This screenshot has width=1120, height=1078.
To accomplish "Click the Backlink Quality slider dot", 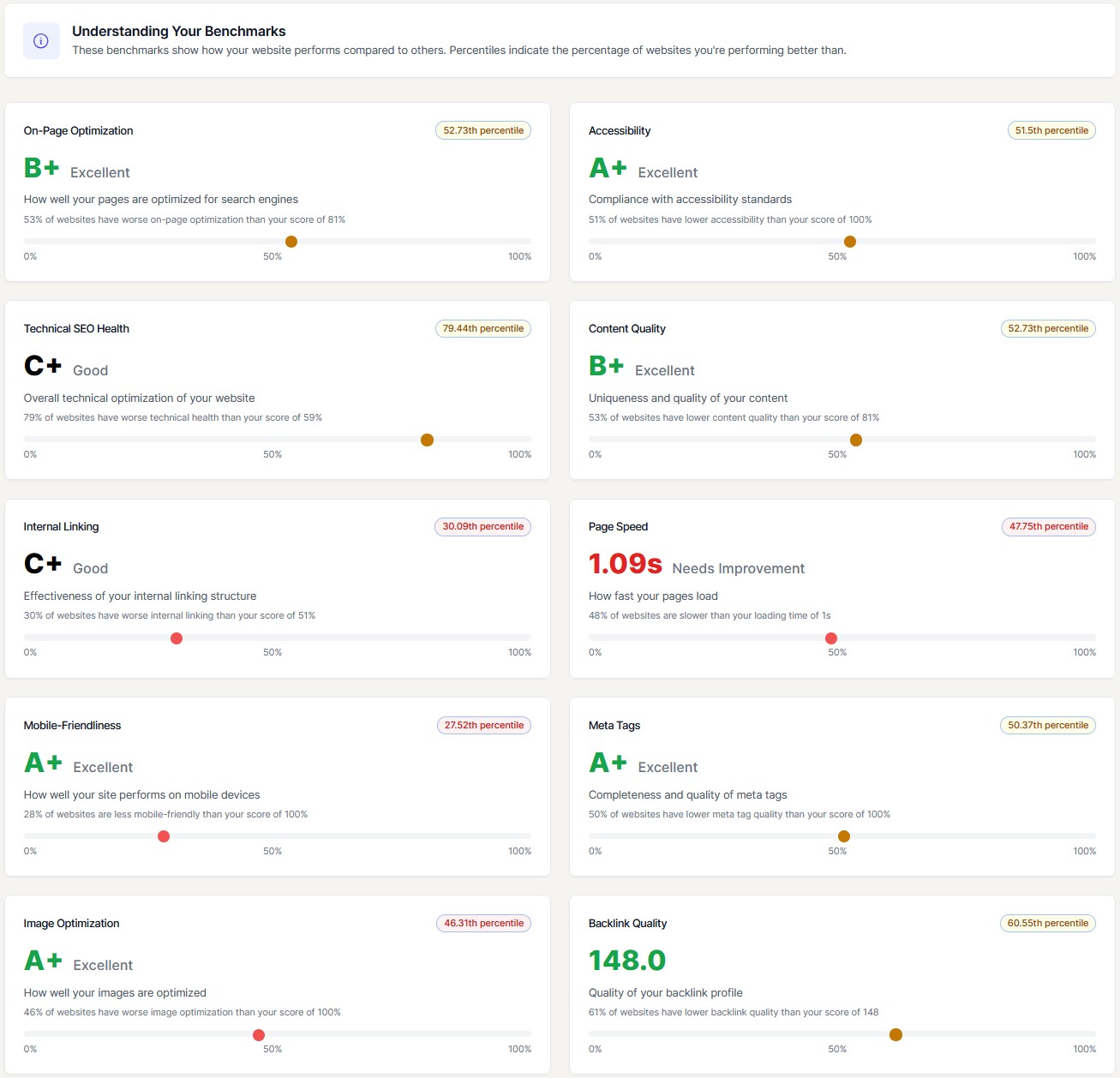I will [895, 1035].
